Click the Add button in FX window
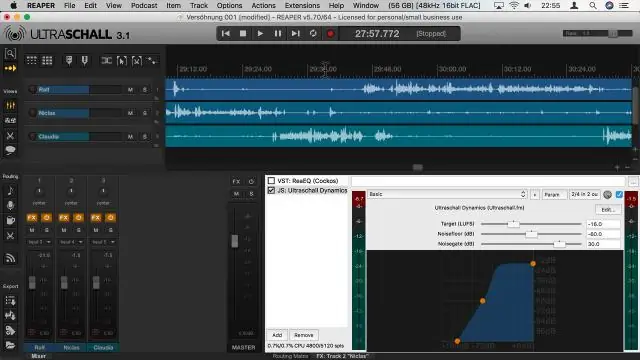The image size is (640, 360). tap(277, 335)
